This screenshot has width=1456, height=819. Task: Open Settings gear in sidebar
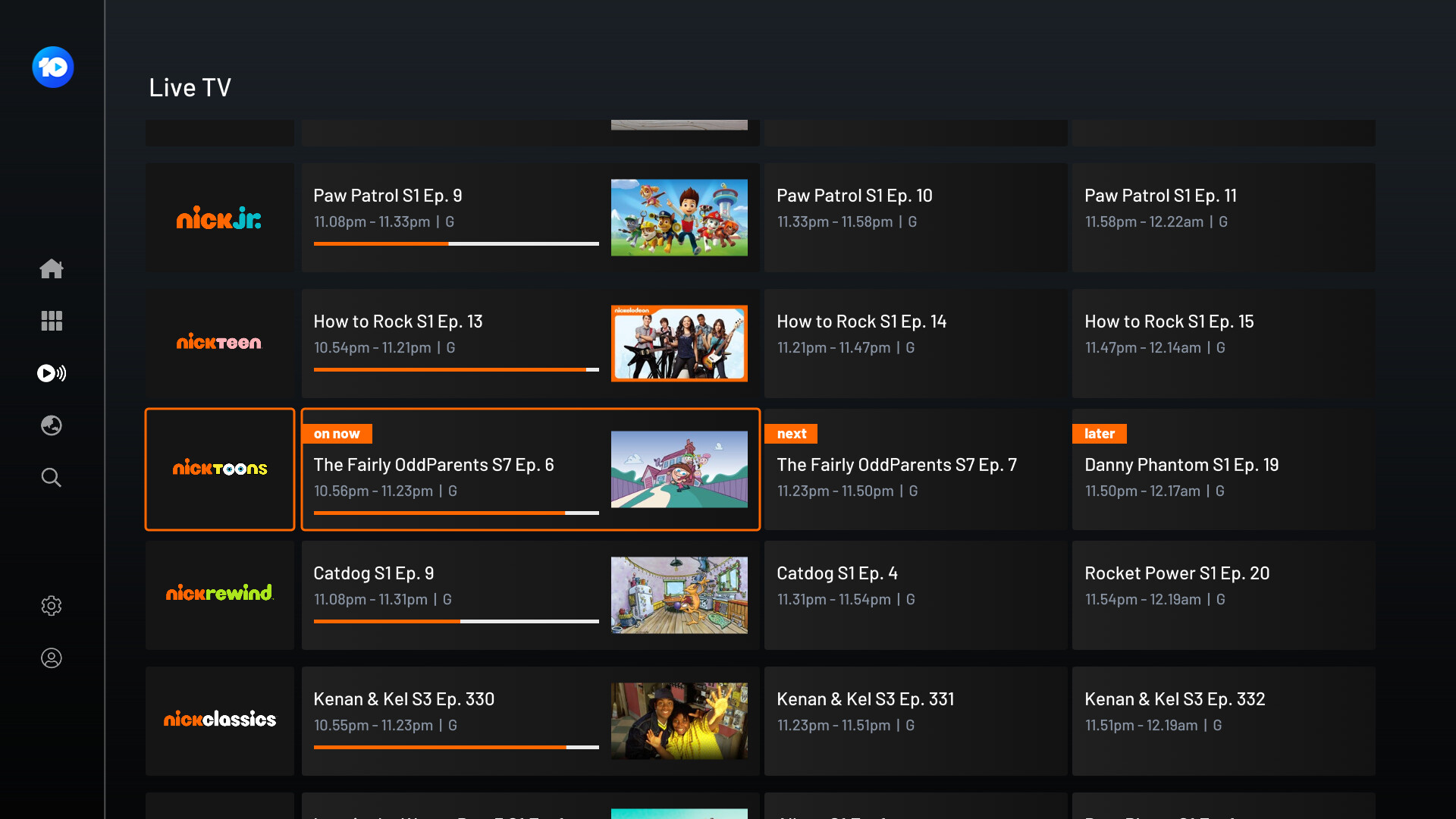click(52, 606)
